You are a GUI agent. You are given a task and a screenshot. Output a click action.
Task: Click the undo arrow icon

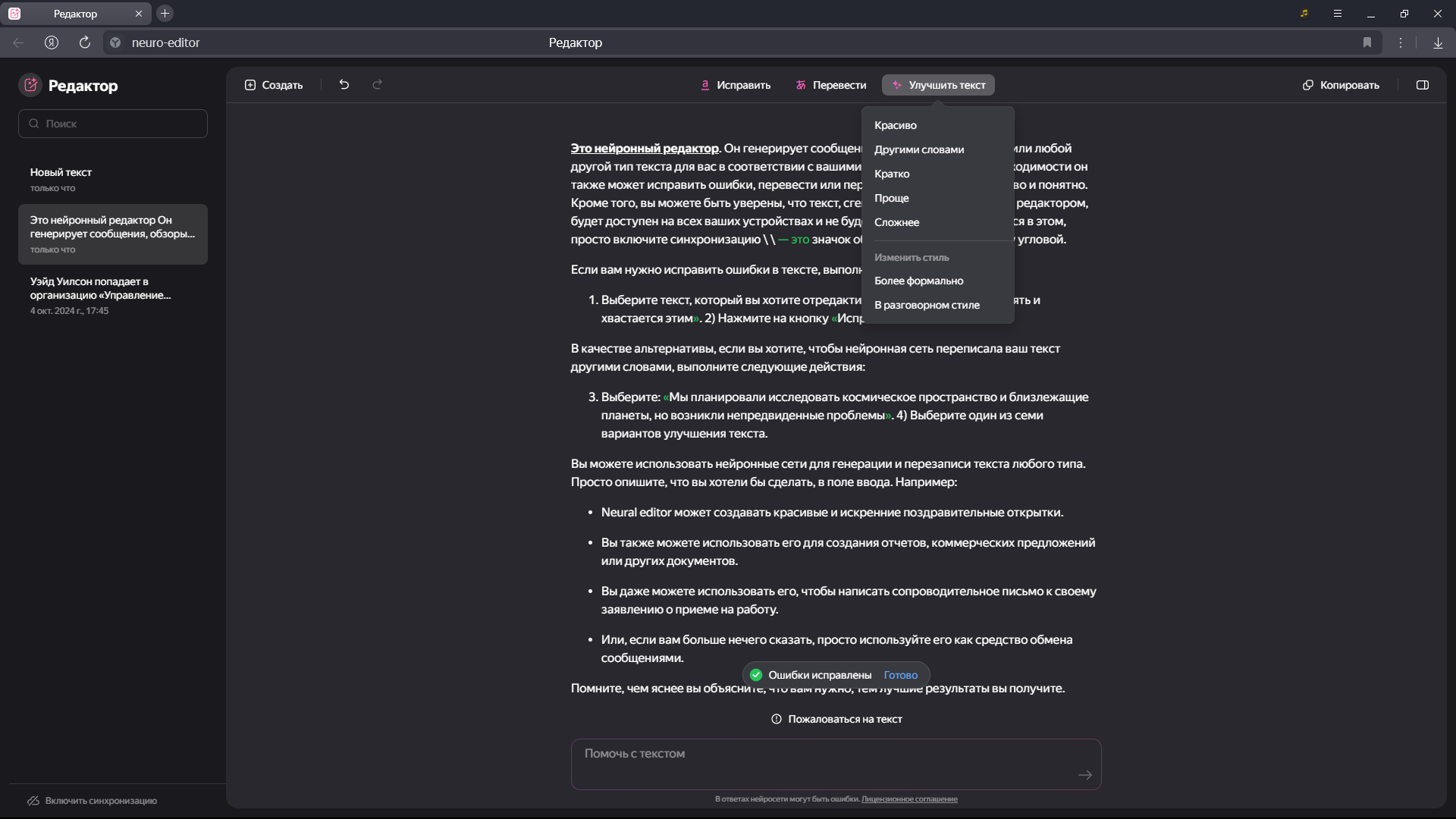(x=344, y=85)
